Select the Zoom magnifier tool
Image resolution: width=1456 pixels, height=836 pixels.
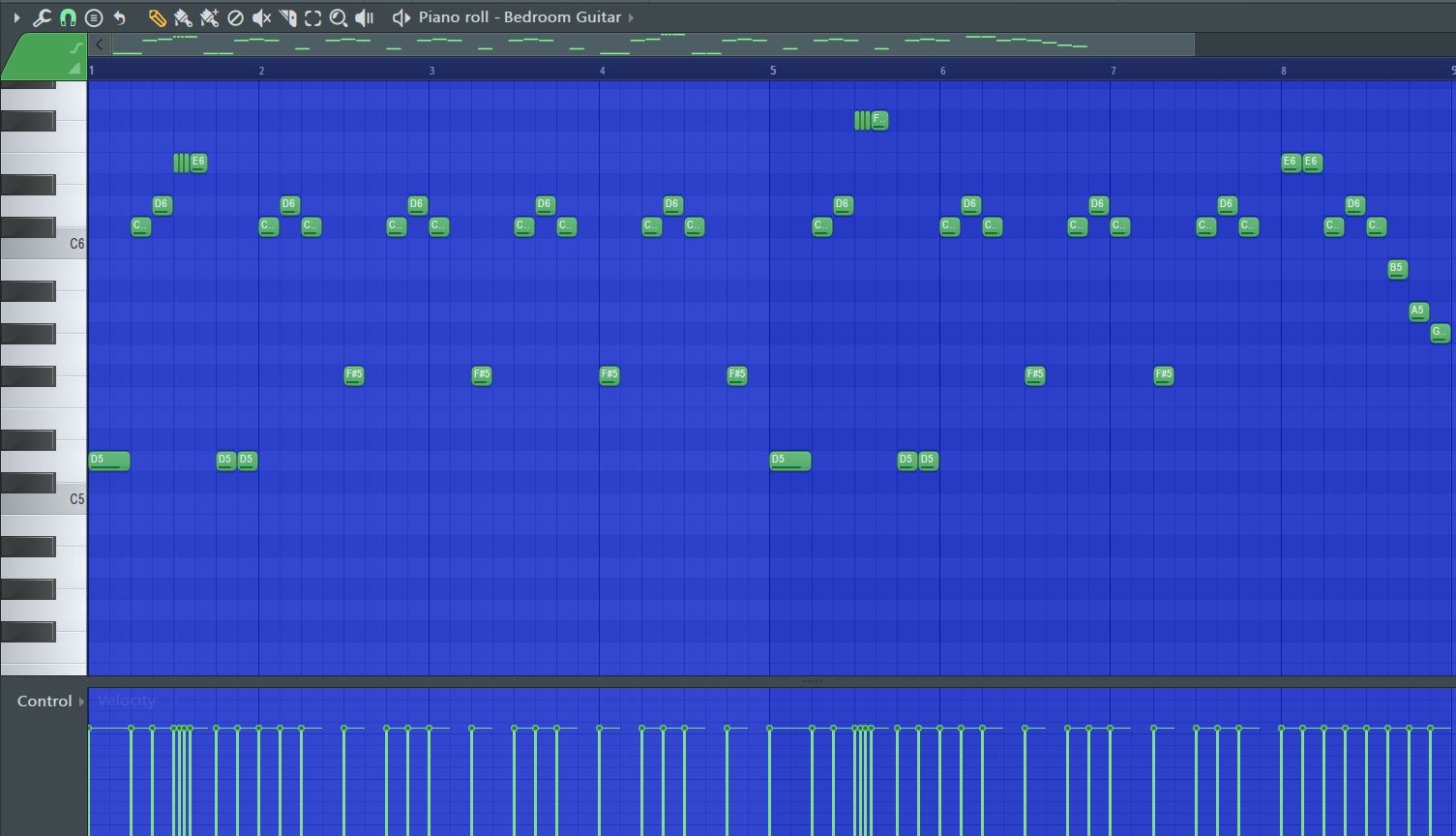[339, 17]
